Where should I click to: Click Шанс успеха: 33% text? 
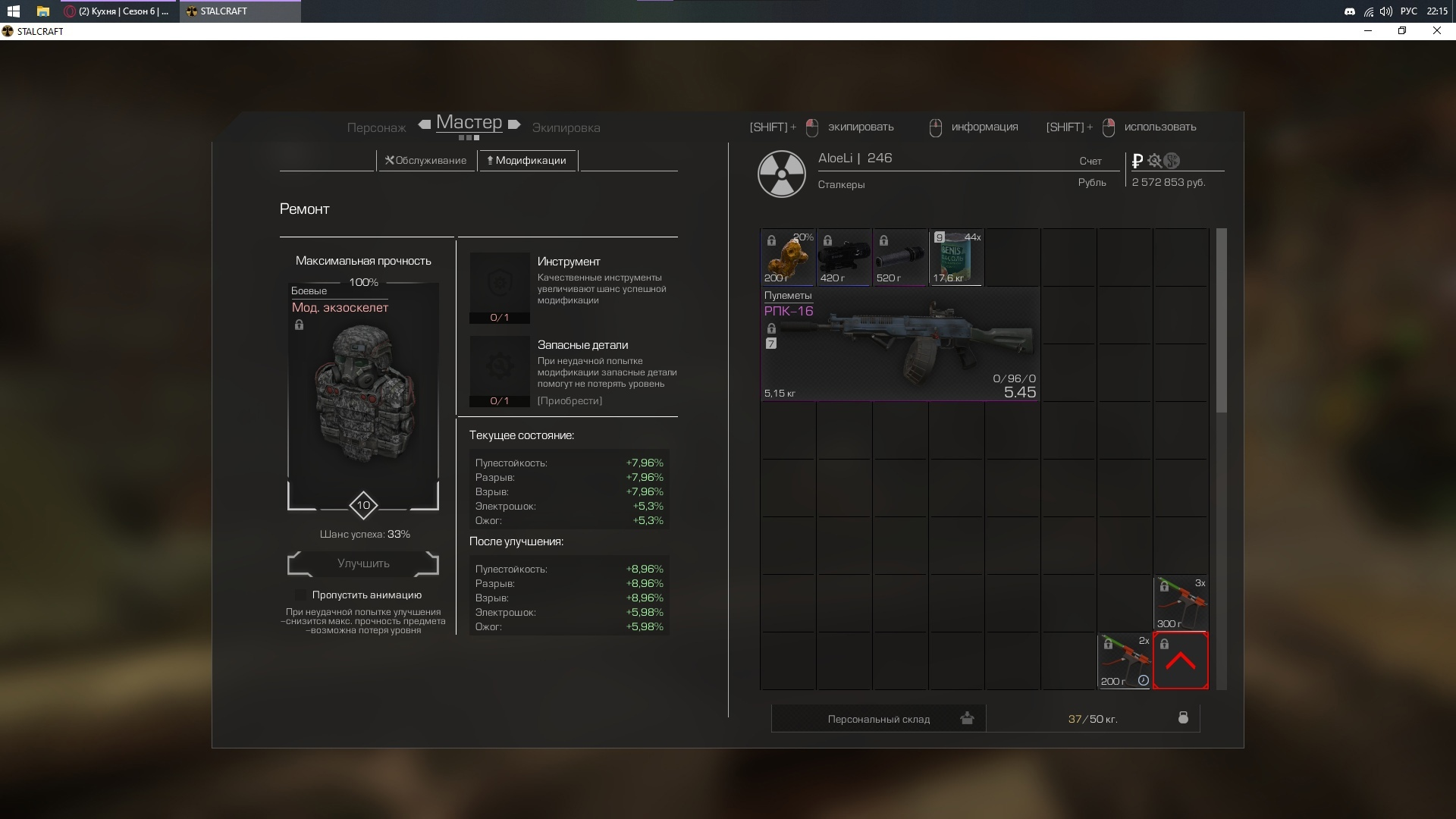coord(365,534)
